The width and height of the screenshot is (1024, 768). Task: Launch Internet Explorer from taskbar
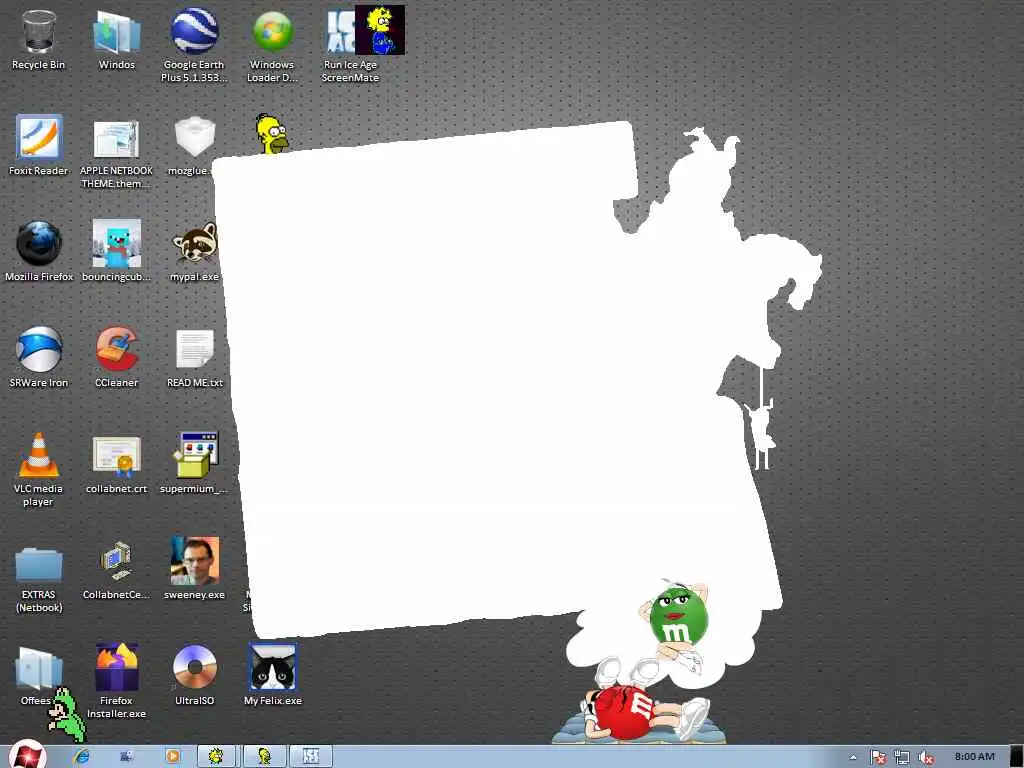[x=81, y=756]
